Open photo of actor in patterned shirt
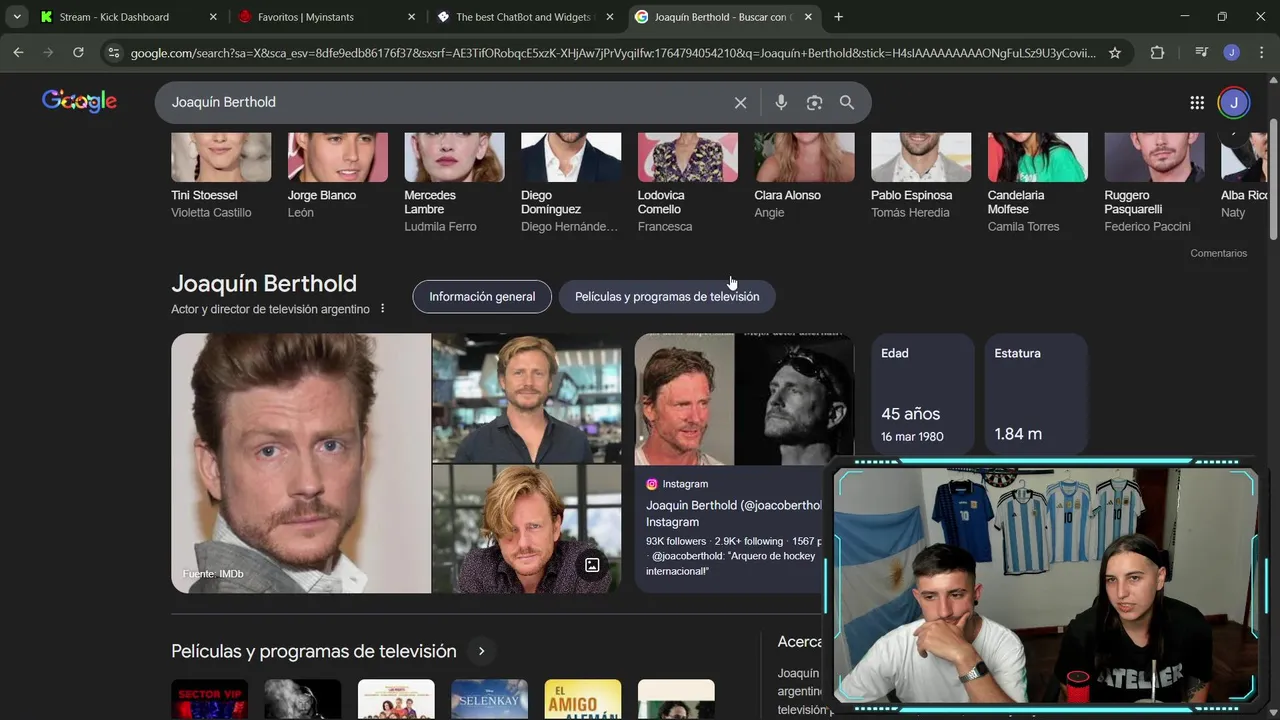This screenshot has height=720, width=1280. [x=526, y=529]
